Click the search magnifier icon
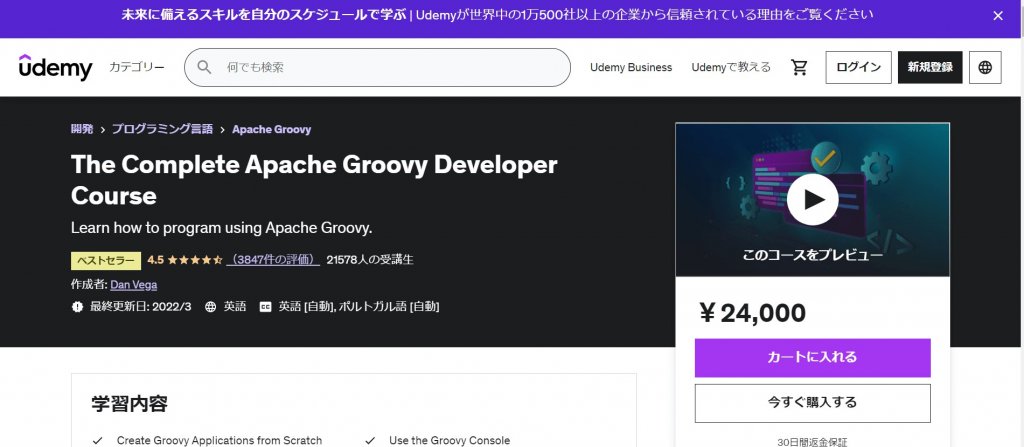Screen dimensions: 1024x447 204,67
